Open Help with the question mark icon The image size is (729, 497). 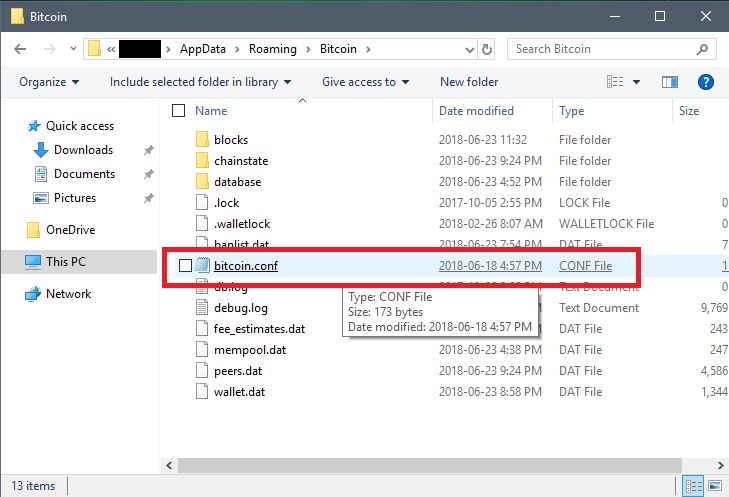tap(705, 82)
